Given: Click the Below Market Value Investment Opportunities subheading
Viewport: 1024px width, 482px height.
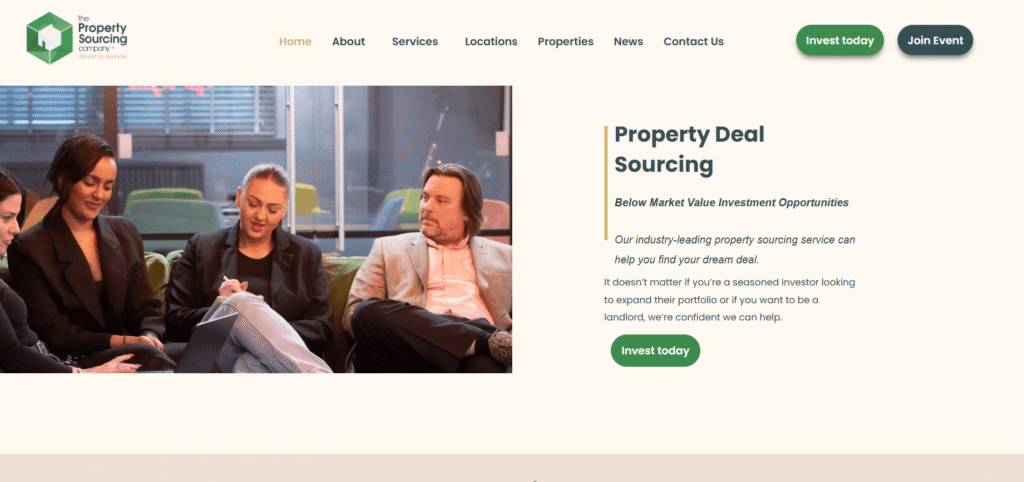Looking at the screenshot, I should (731, 202).
